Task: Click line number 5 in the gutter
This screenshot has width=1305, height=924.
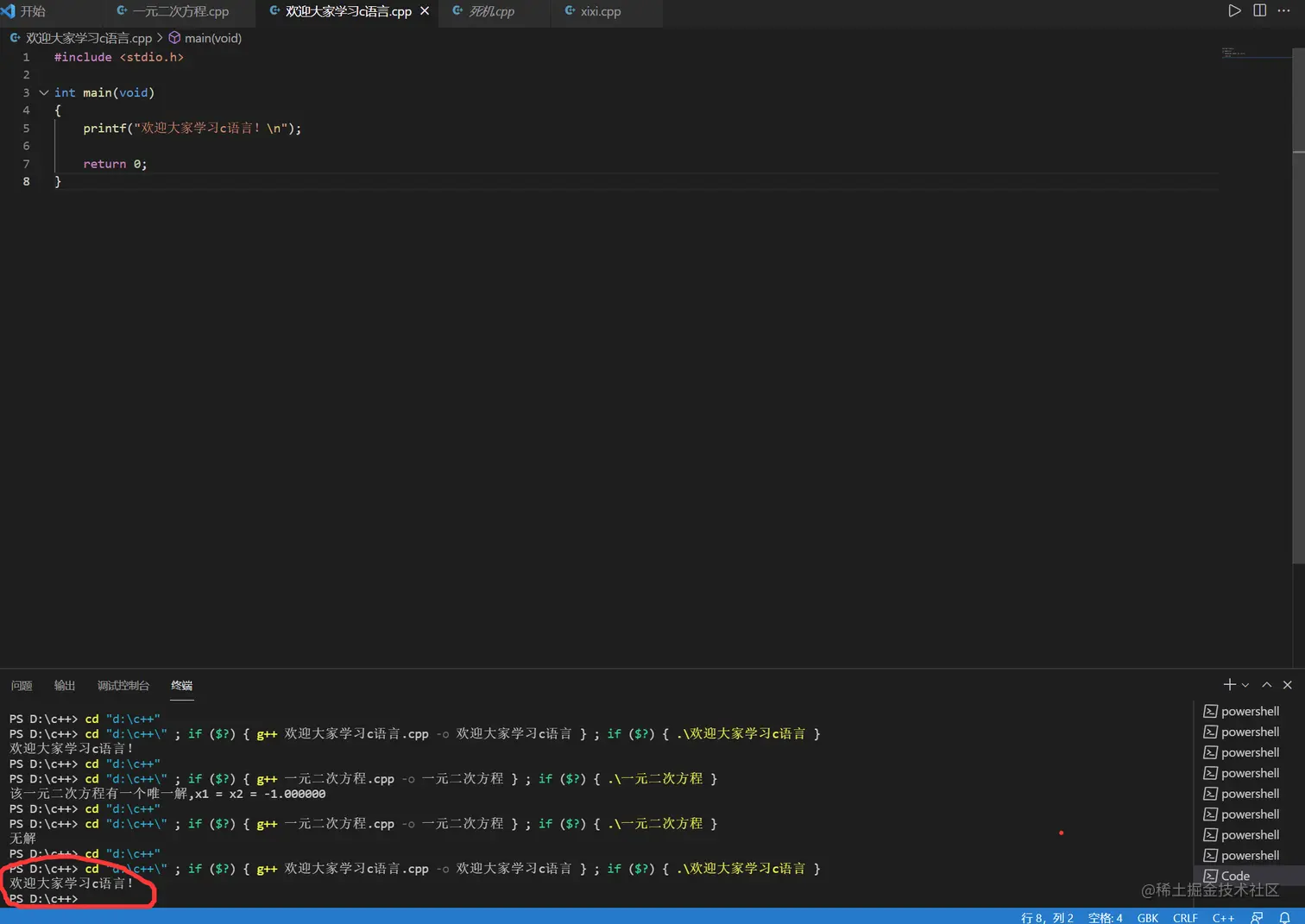Action: pos(26,129)
